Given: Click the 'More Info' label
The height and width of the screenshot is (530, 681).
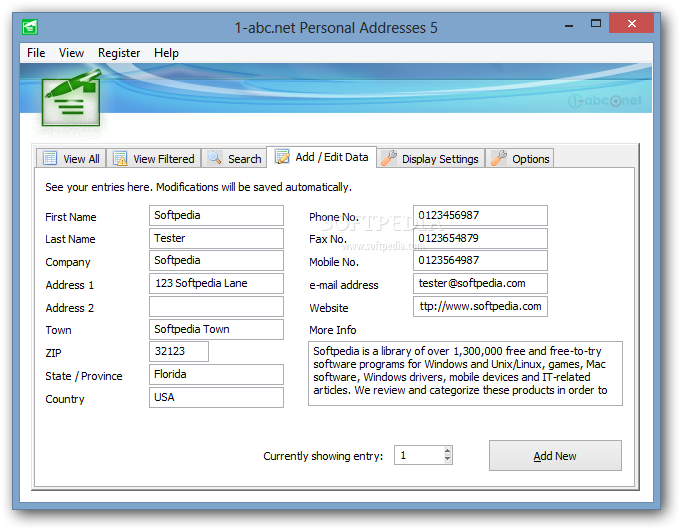Looking at the screenshot, I should click(x=333, y=330).
